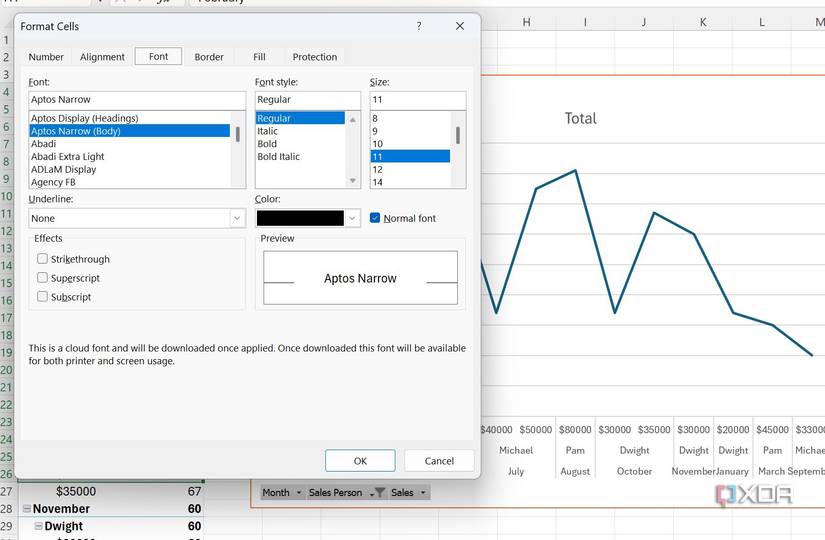Select column L header
The image size is (825, 540).
762,22
